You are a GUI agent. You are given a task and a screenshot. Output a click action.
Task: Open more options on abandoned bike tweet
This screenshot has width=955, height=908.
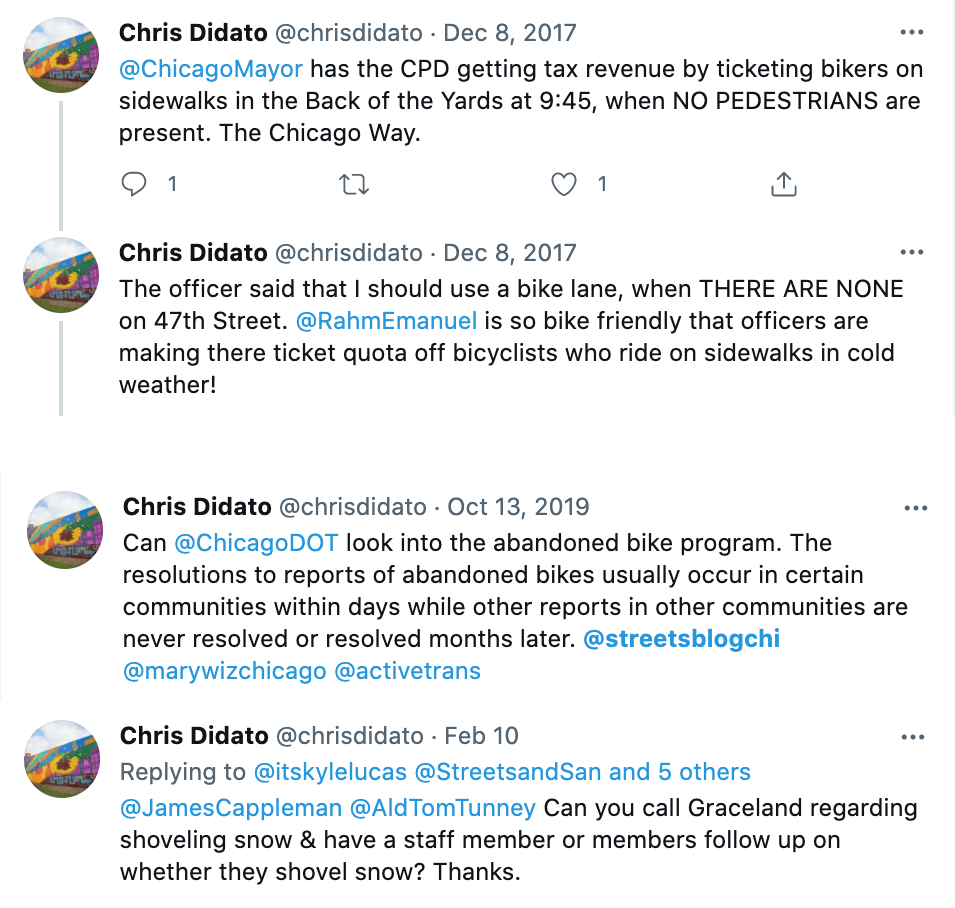tap(915, 508)
